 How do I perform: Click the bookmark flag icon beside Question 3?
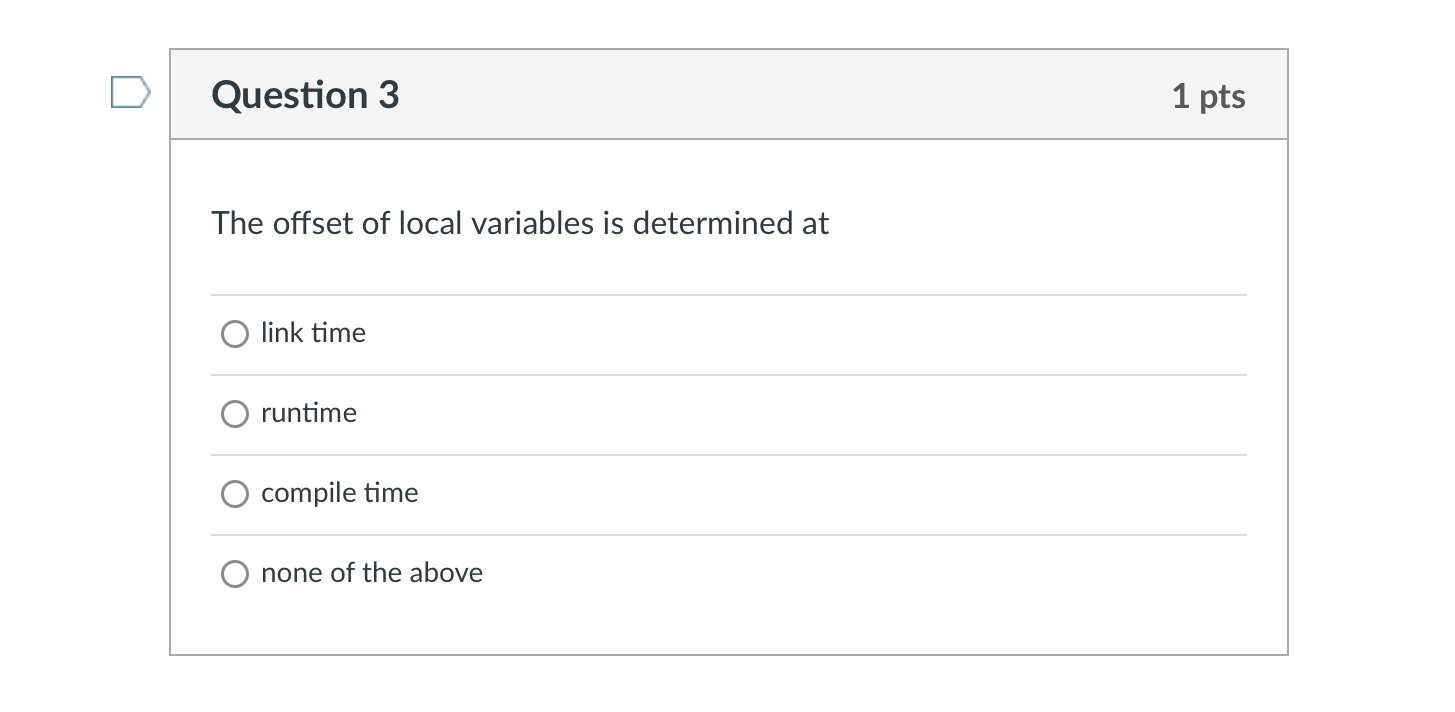pyautogui.click(x=129, y=91)
